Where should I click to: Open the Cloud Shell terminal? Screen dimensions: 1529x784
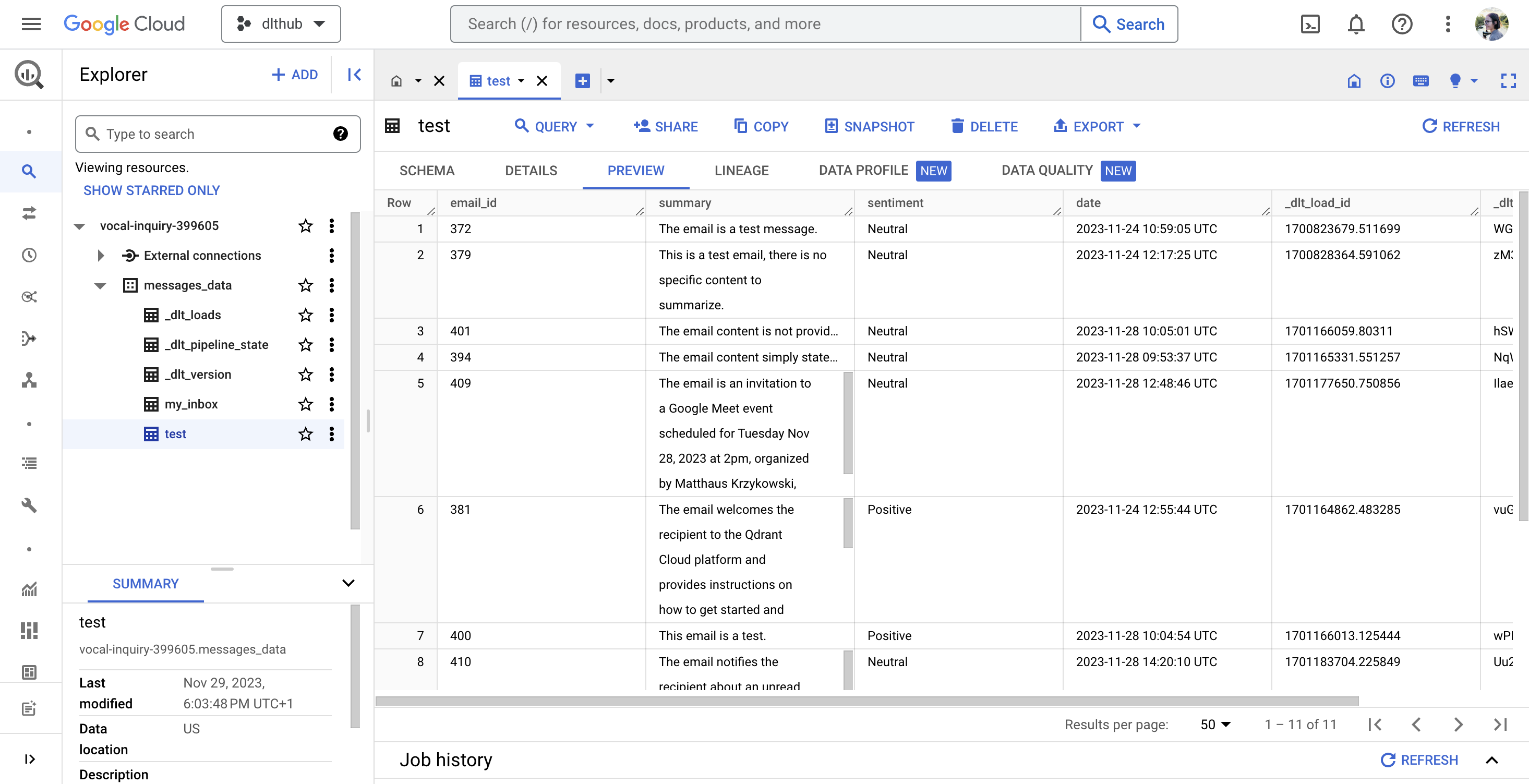tap(1310, 24)
